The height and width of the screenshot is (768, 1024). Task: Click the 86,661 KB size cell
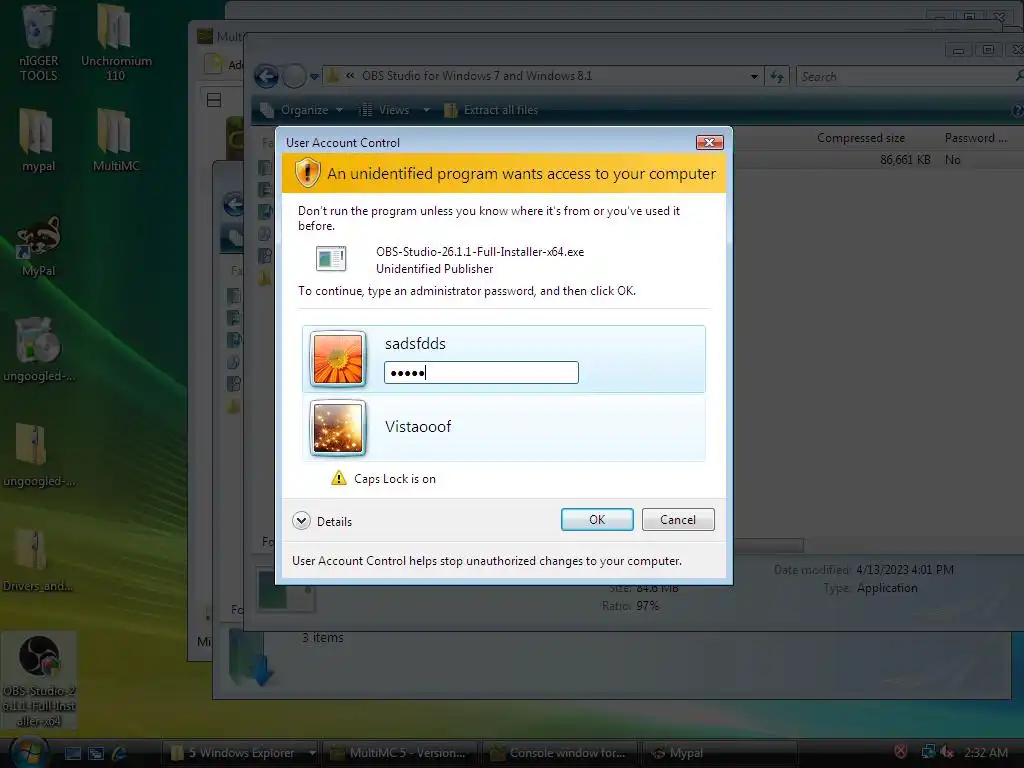click(905, 159)
